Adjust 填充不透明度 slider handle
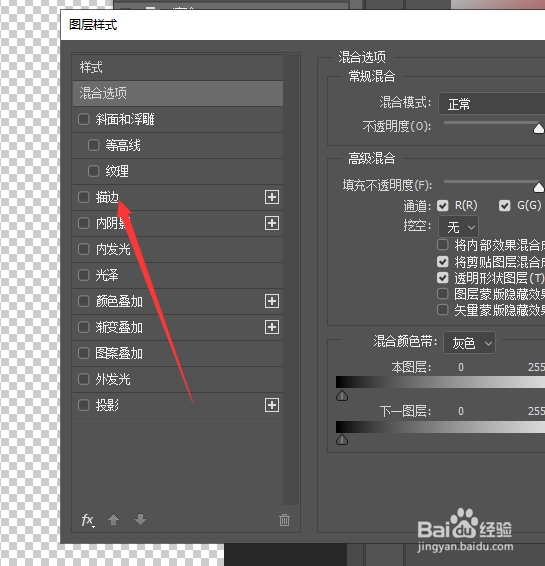 [x=539, y=187]
